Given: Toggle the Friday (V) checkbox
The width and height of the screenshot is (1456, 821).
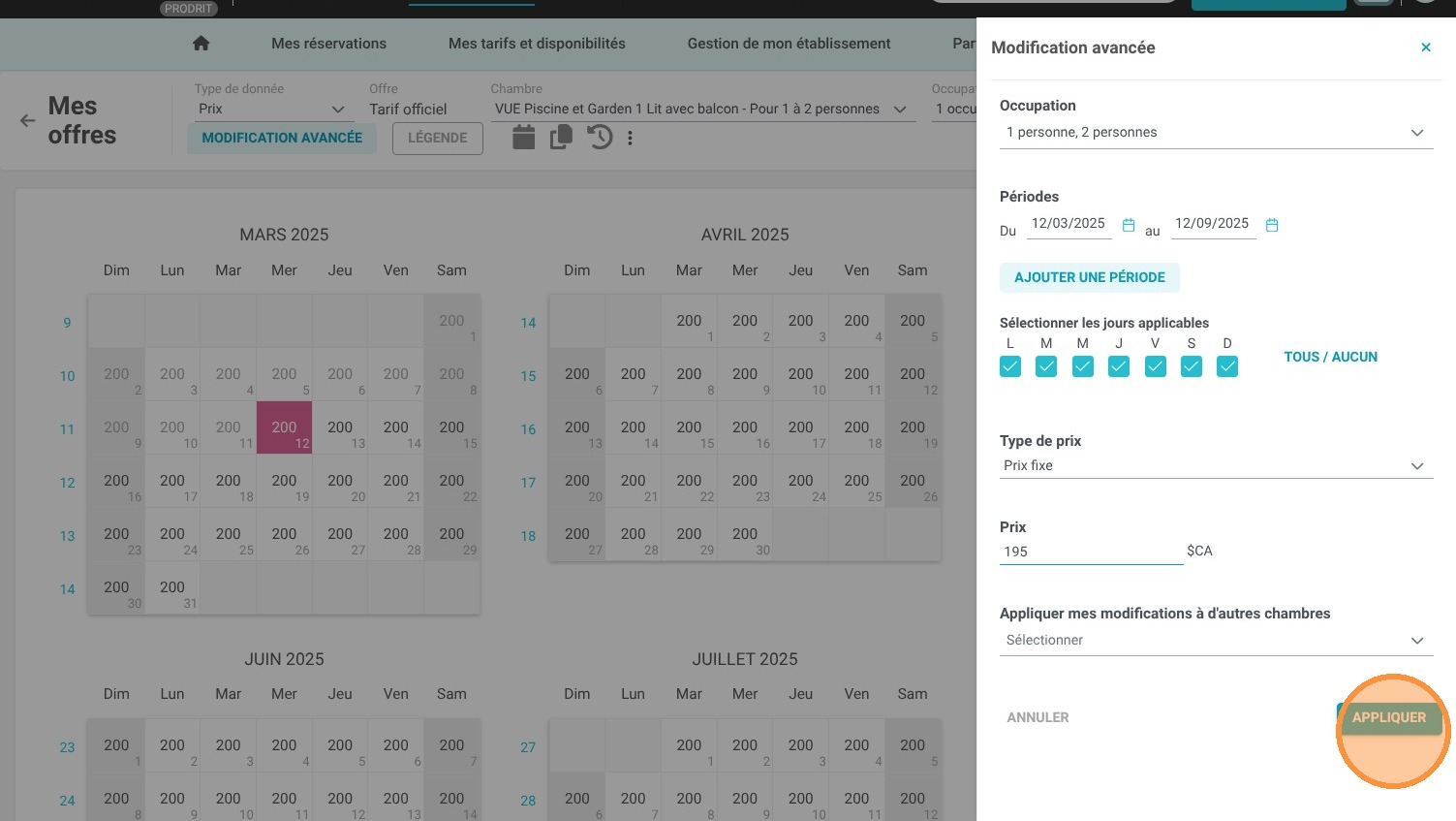Looking at the screenshot, I should [x=1156, y=366].
